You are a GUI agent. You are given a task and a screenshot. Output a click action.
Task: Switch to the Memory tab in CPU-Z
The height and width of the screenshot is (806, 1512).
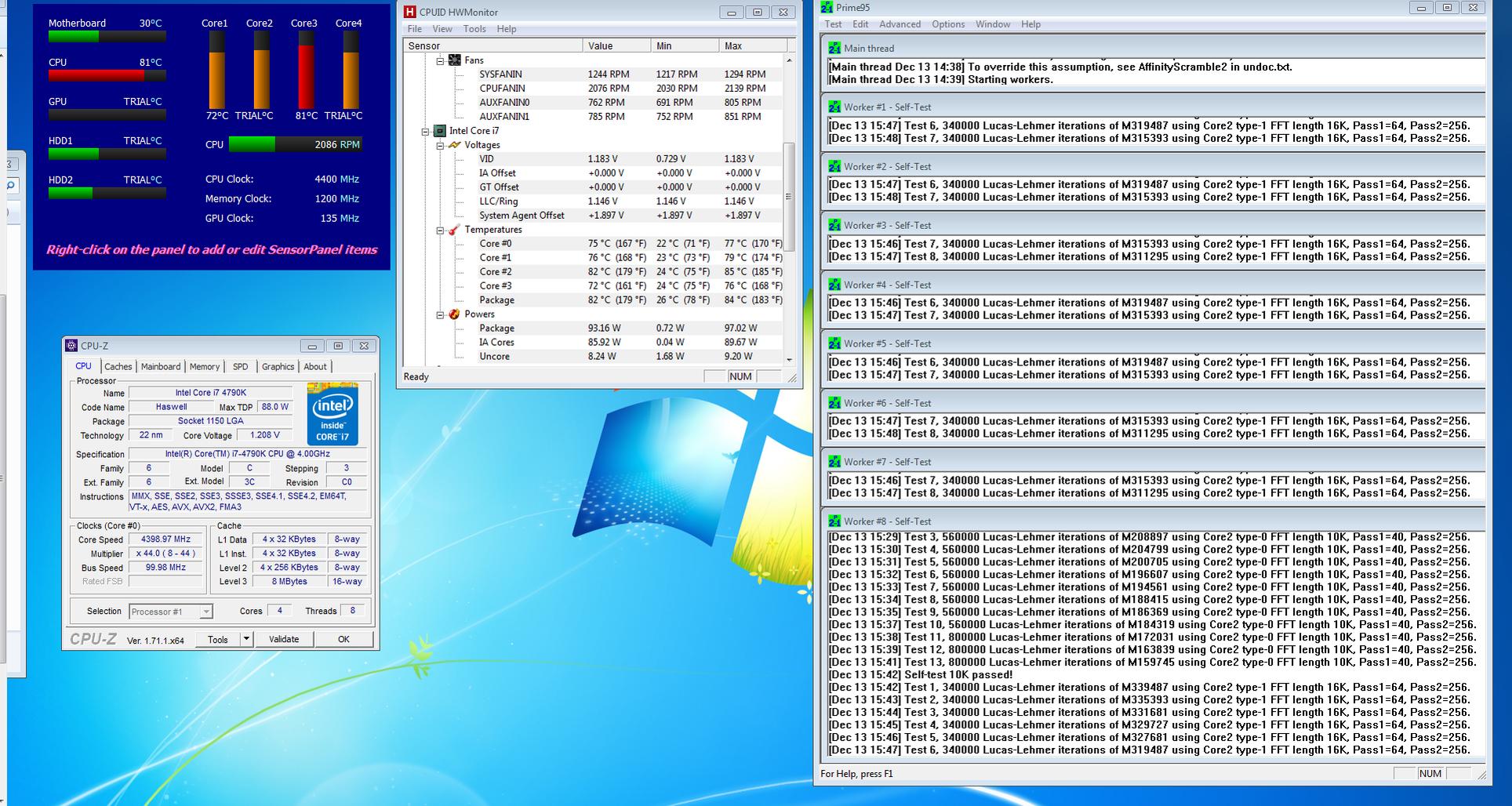coord(205,366)
